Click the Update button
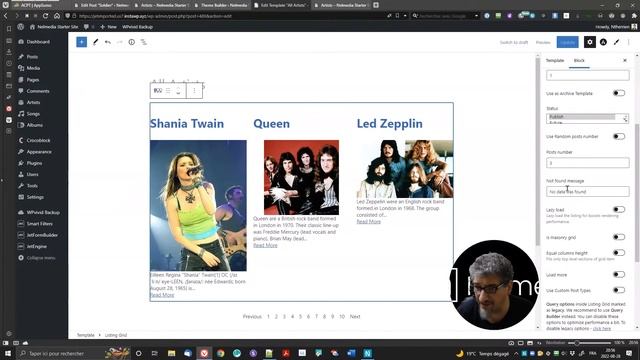Viewport: 640px width, 360px height. [567, 42]
